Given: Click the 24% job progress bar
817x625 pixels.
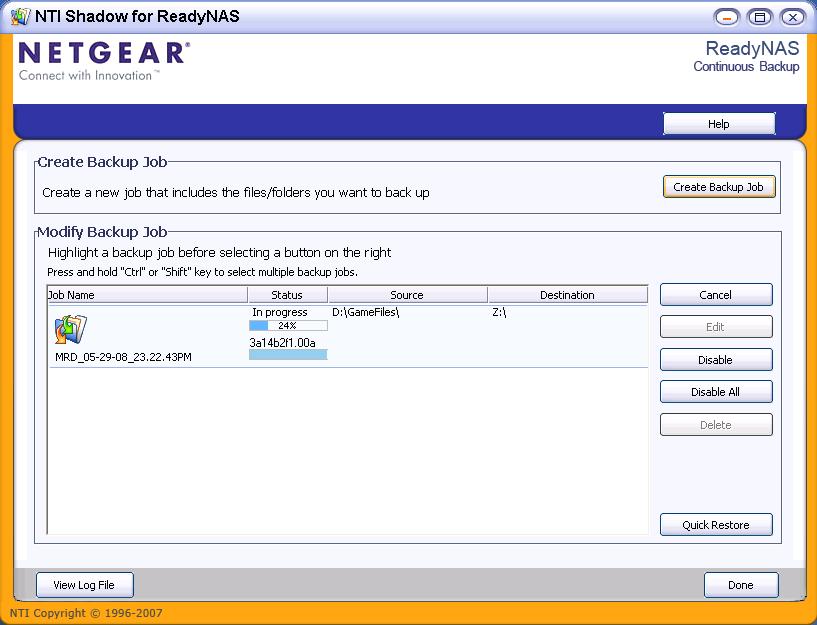Looking at the screenshot, I should 288,326.
